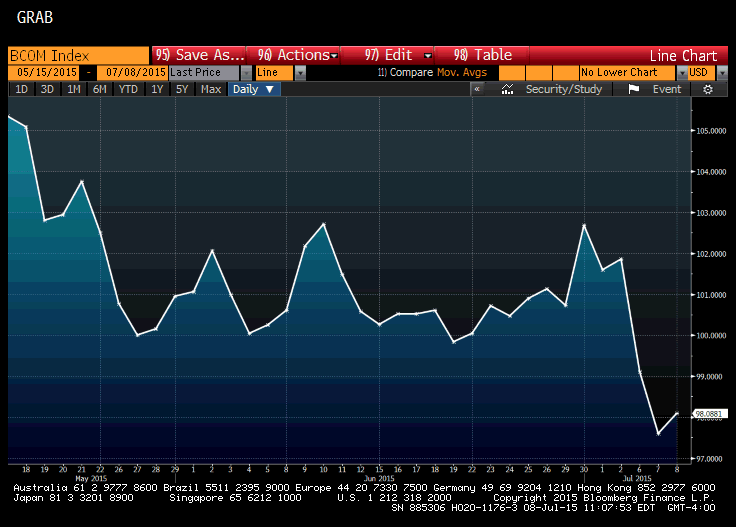
Task: Select the Max time range
Action: pos(211,89)
